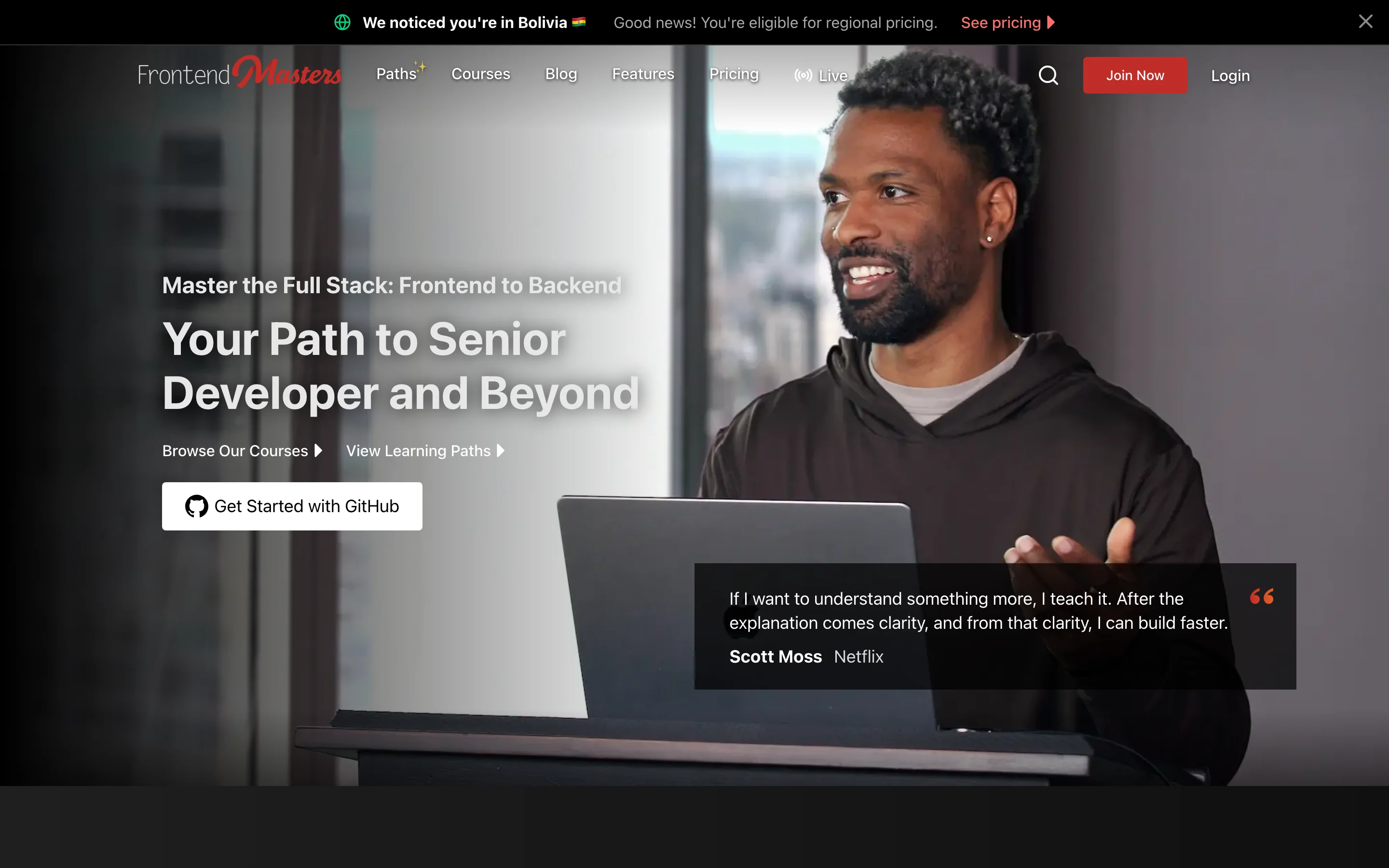The image size is (1389, 868).
Task: Click the Bolivia flag icon
Action: point(579,22)
